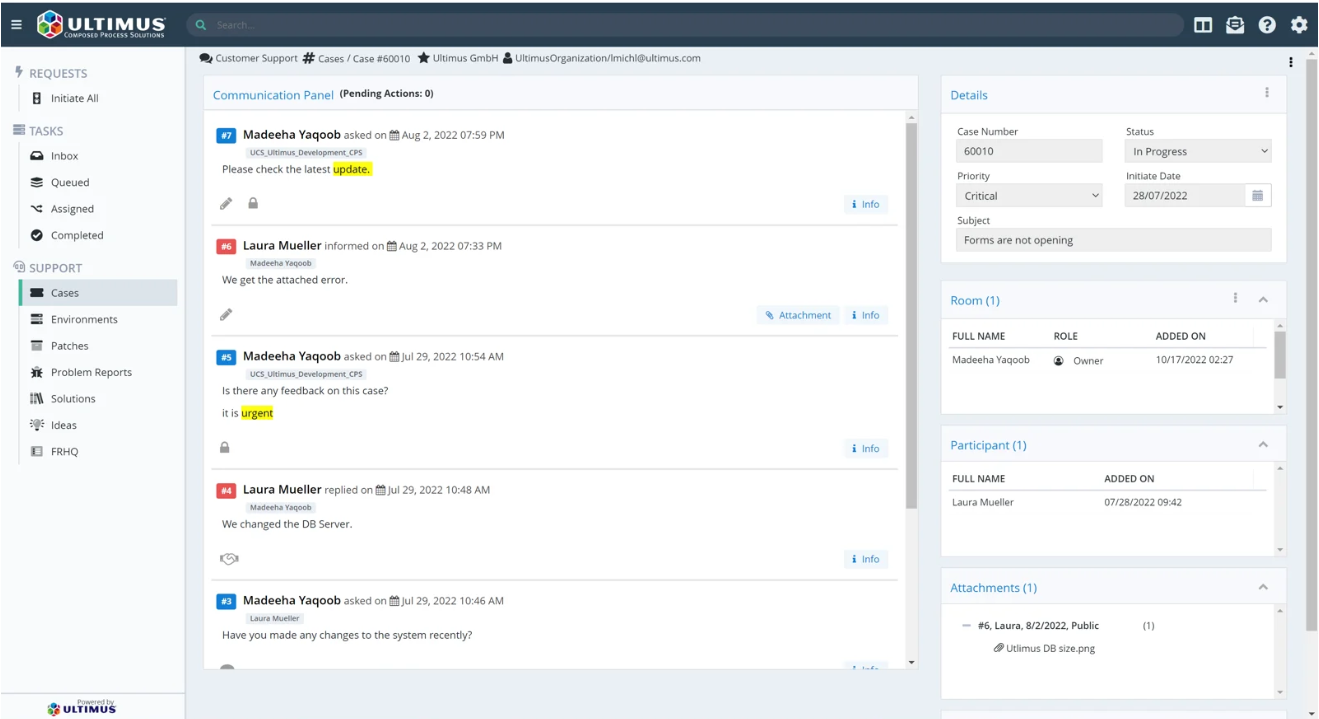This screenshot has width=1319, height=719.
Task: Click the #6 message number badge
Action: click(x=226, y=246)
